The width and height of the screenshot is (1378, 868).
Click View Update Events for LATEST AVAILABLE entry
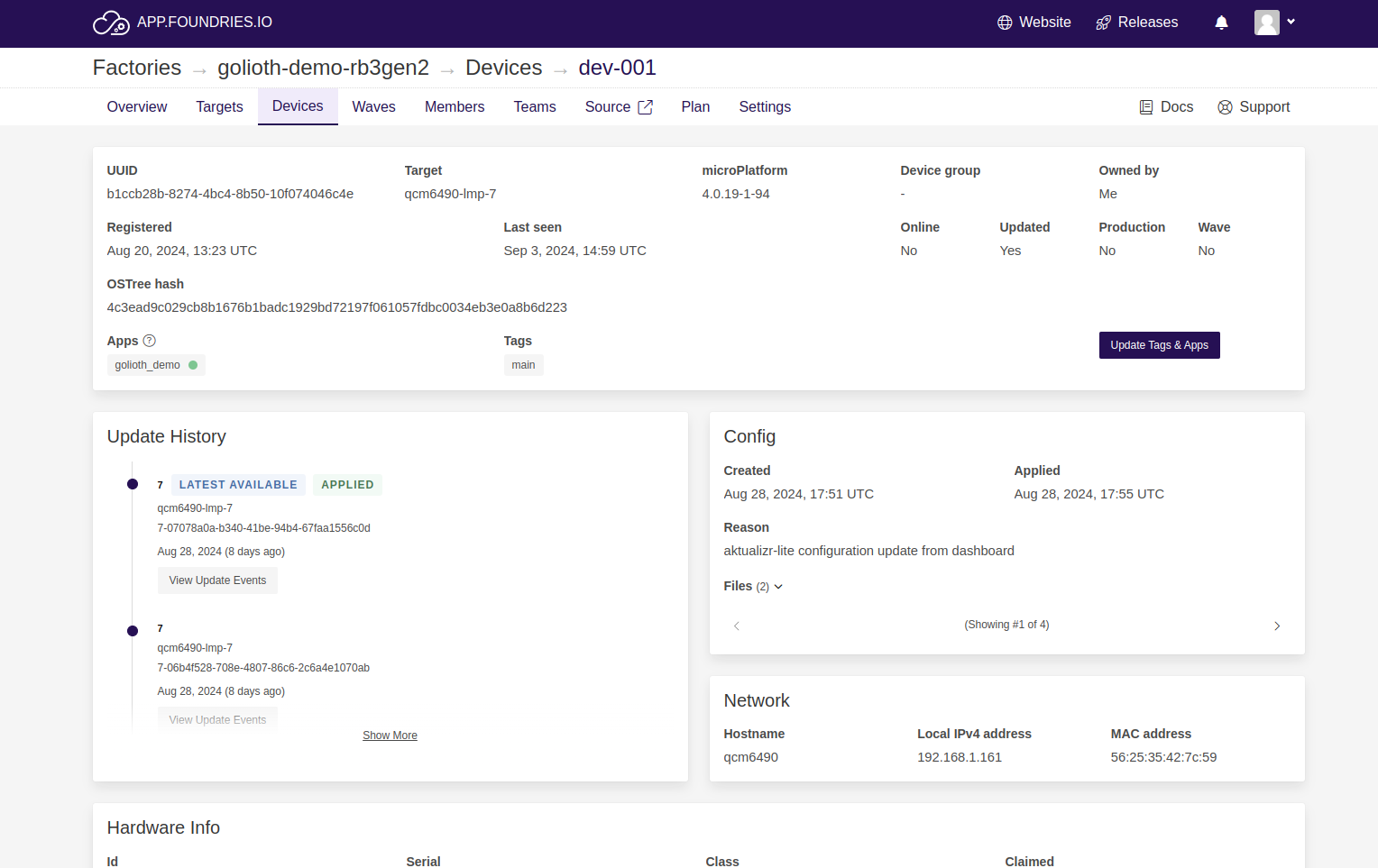tap(217, 580)
